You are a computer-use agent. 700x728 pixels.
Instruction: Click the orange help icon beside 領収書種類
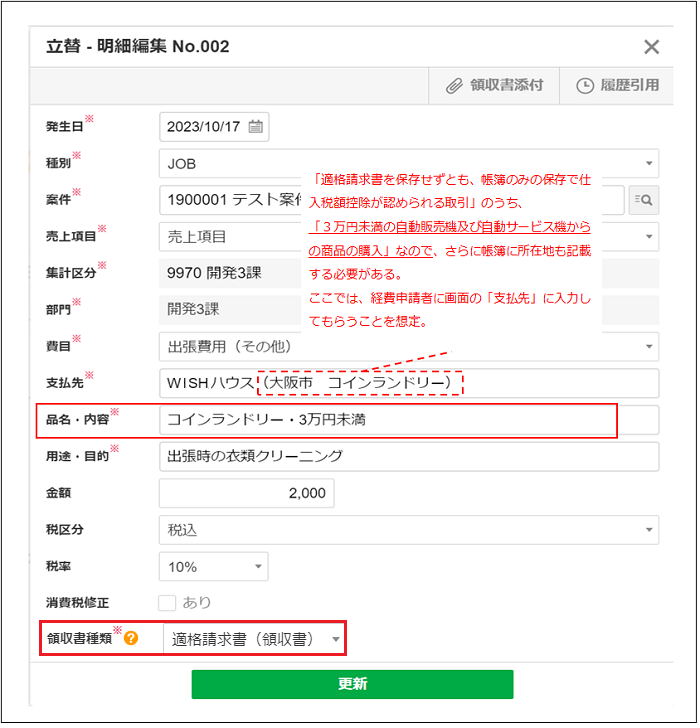[131, 637]
